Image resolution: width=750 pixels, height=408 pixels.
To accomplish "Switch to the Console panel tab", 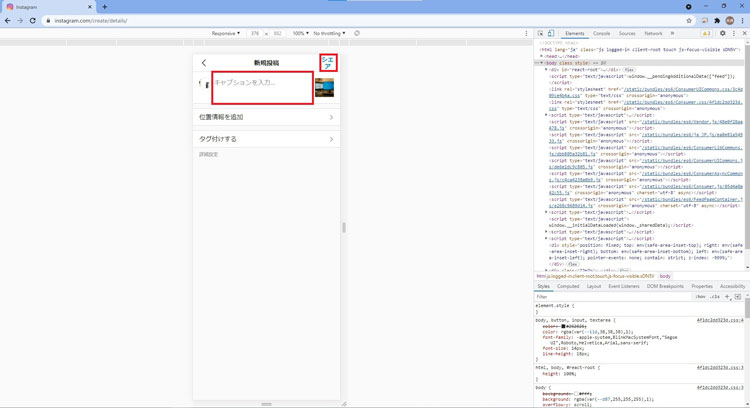I will pos(601,33).
